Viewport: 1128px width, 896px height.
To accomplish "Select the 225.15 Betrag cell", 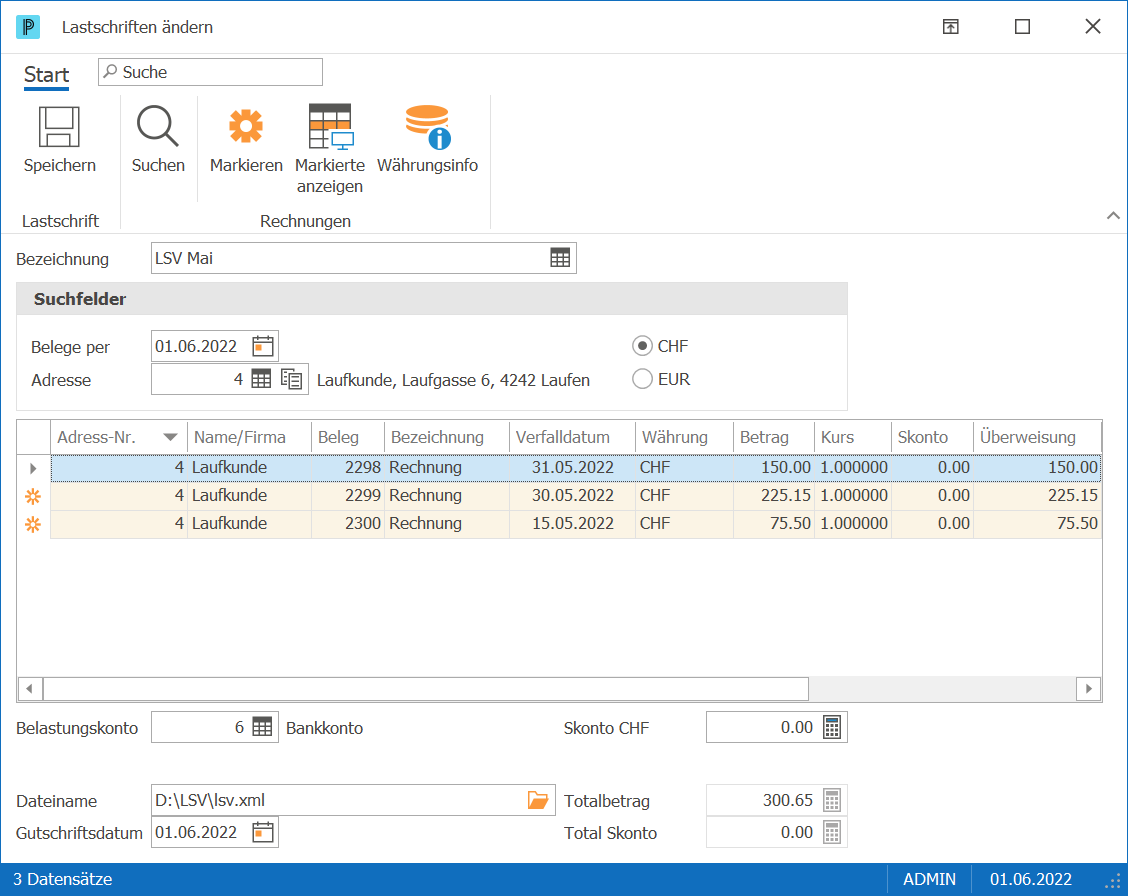I will click(x=773, y=495).
